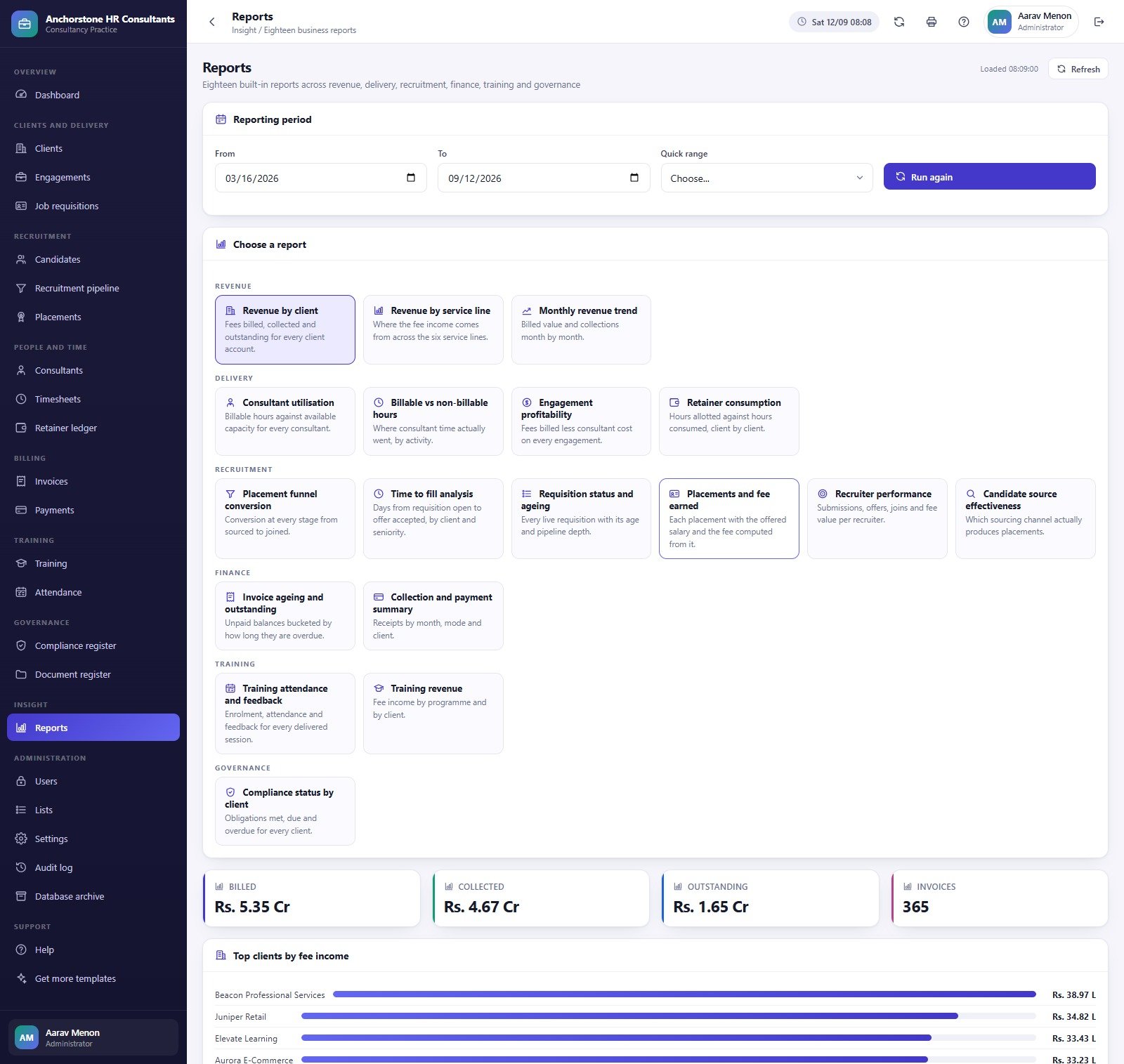Select the Revenue by service line report
This screenshot has height=1064, width=1124.
[433, 329]
